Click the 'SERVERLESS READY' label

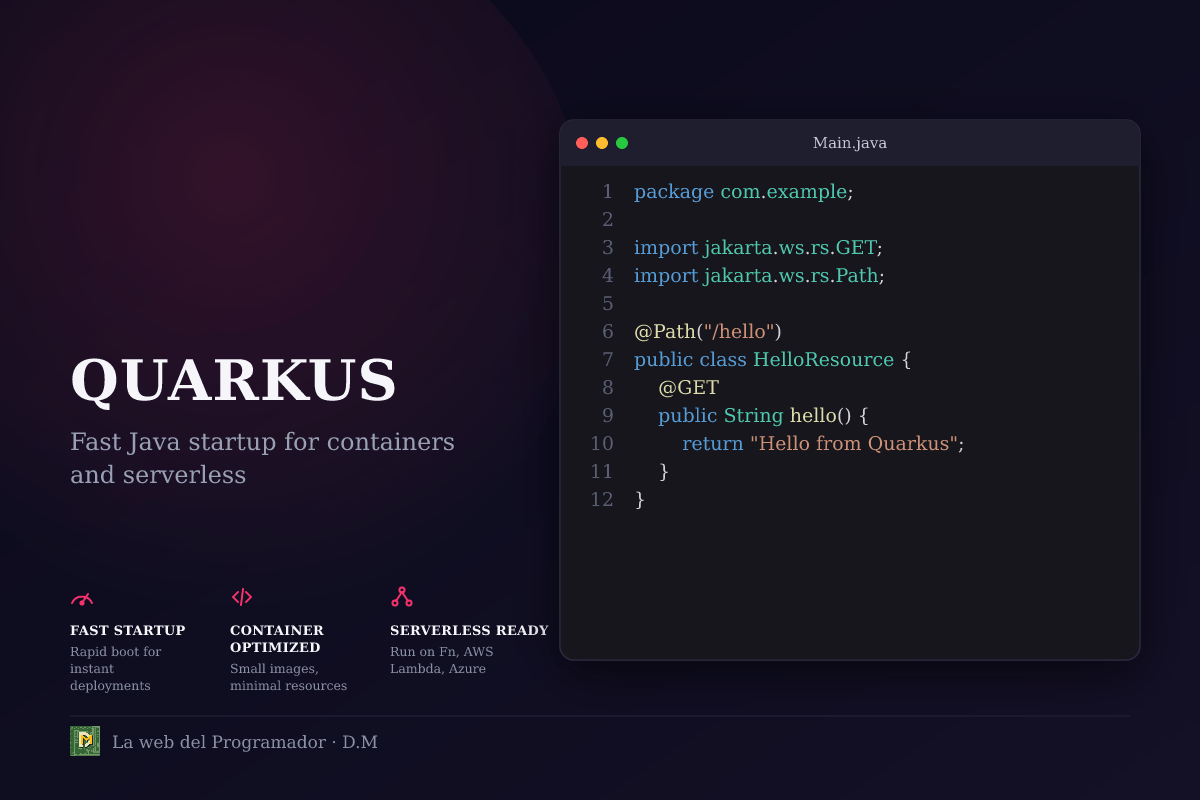click(x=469, y=630)
